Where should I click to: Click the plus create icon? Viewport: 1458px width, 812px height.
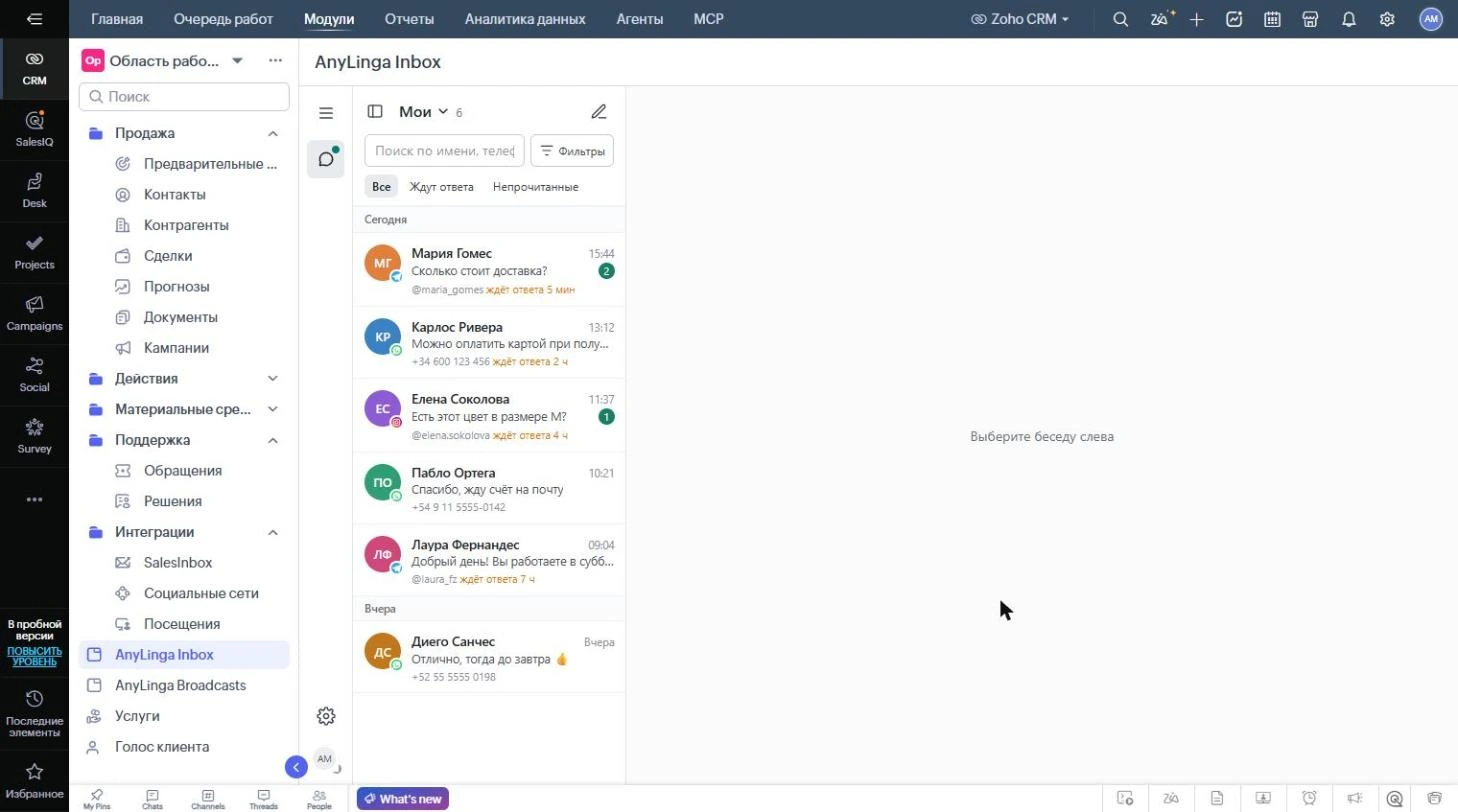tap(1196, 19)
